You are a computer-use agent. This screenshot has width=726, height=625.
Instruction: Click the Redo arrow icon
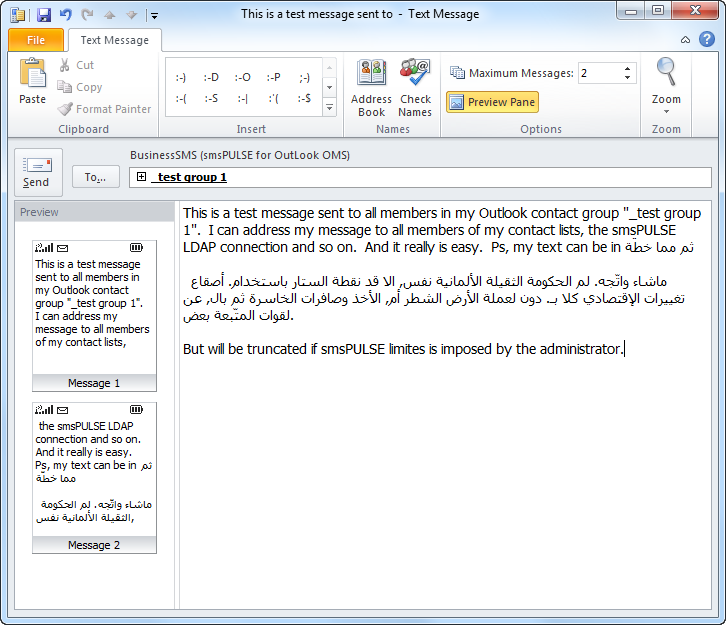tap(87, 15)
